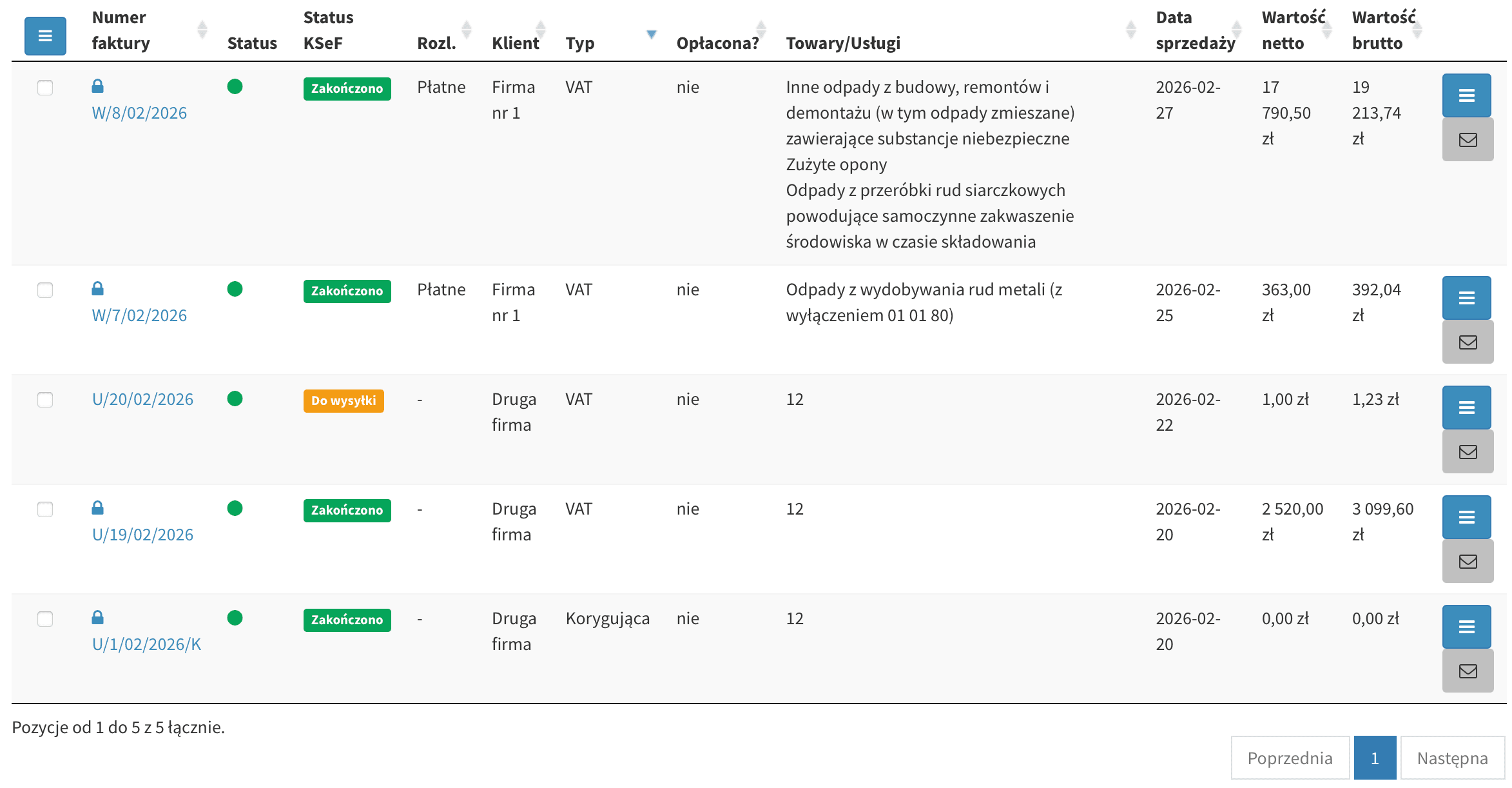This screenshot has height=788, width=1512.
Task: Send invoice W/8/02/2026 via the envelope icon
Action: click(1467, 139)
